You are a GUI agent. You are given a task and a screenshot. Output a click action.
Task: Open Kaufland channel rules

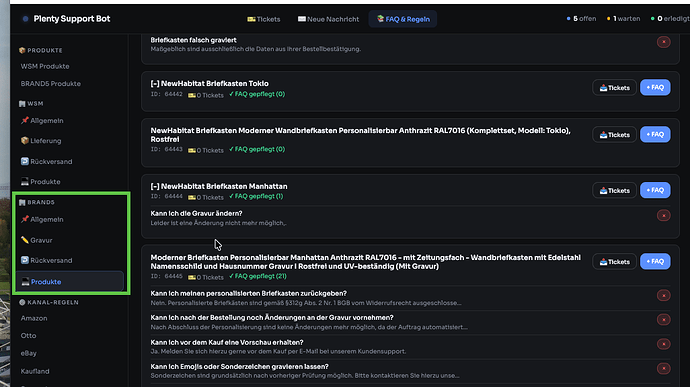35,371
